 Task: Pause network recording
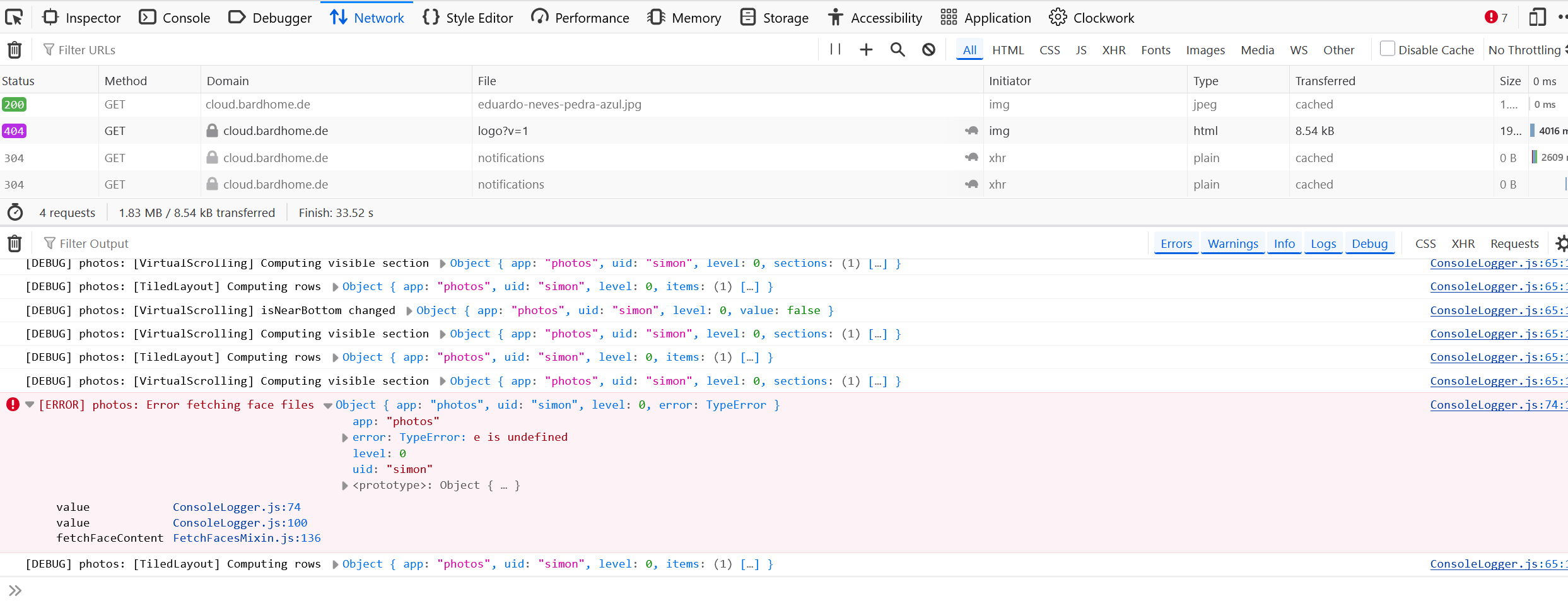[x=835, y=50]
